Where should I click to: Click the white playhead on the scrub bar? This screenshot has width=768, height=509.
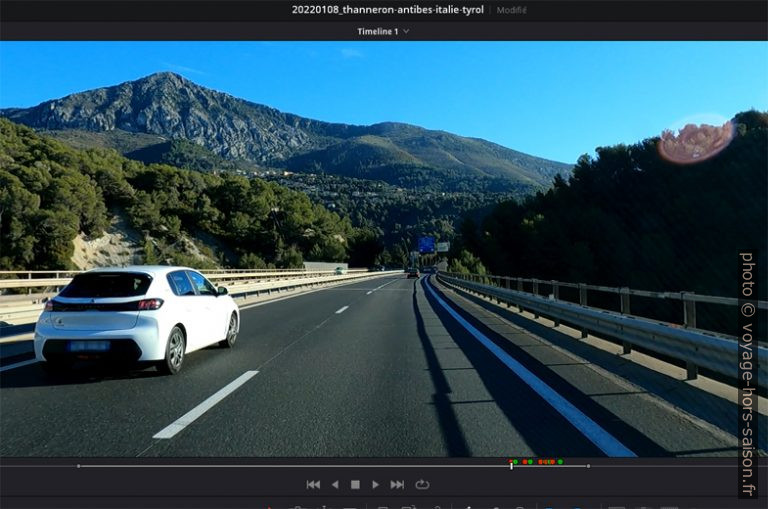[x=510, y=465]
